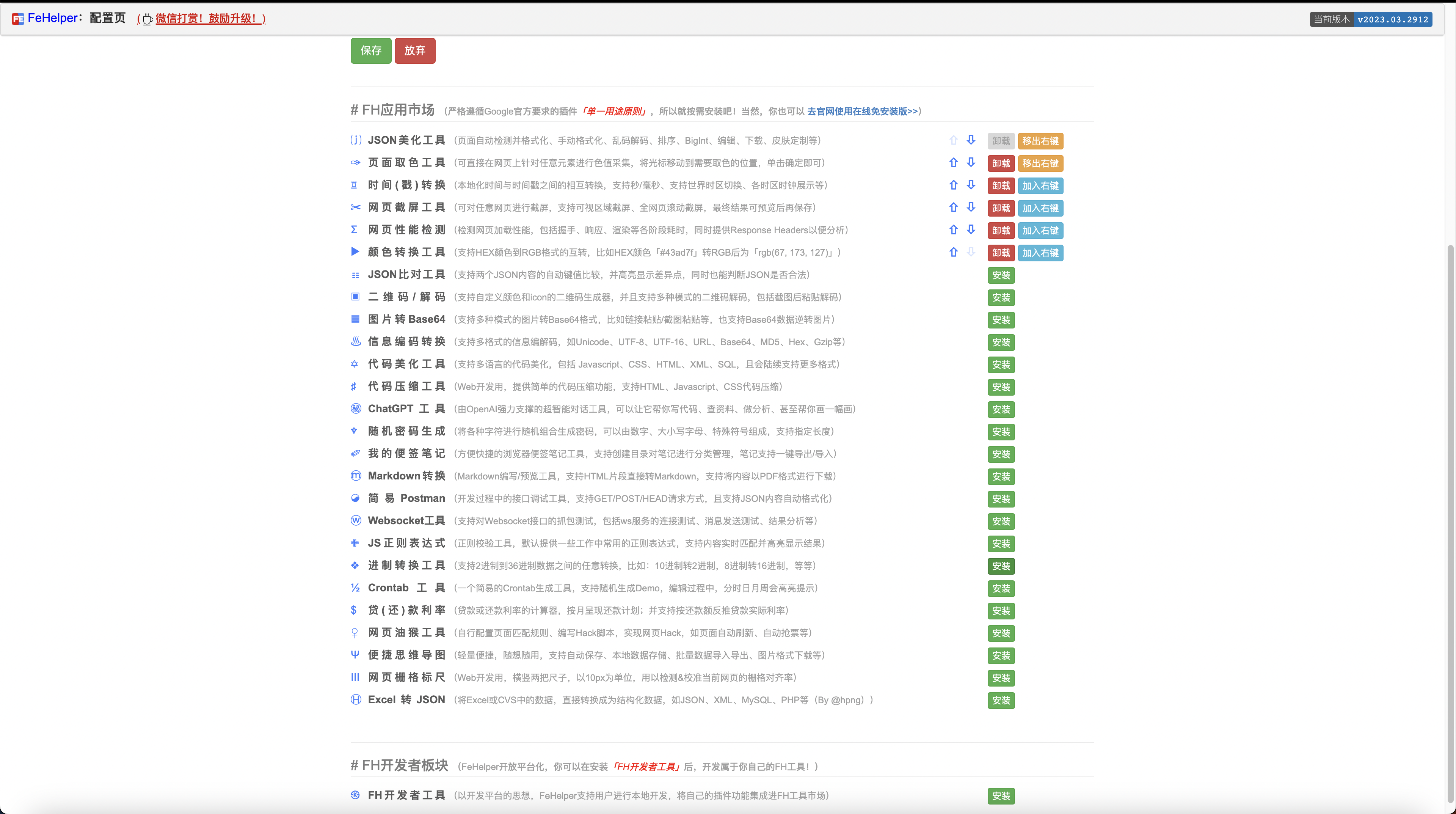Move 网页性能检测 up with arrow
This screenshot has width=1456, height=814.
click(954, 229)
